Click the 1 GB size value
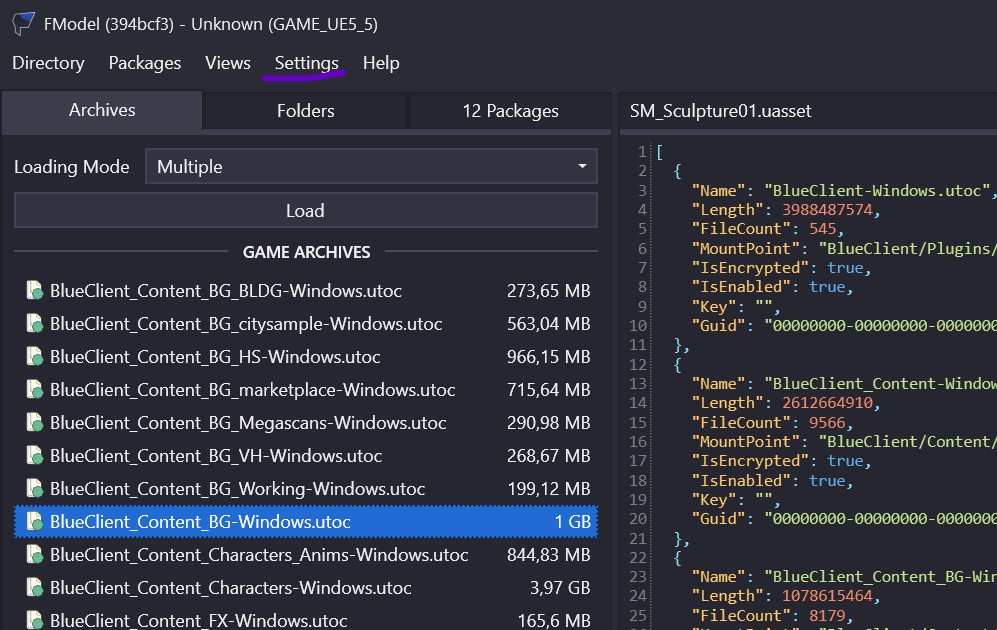Screen dimensions: 997x630 tap(573, 522)
